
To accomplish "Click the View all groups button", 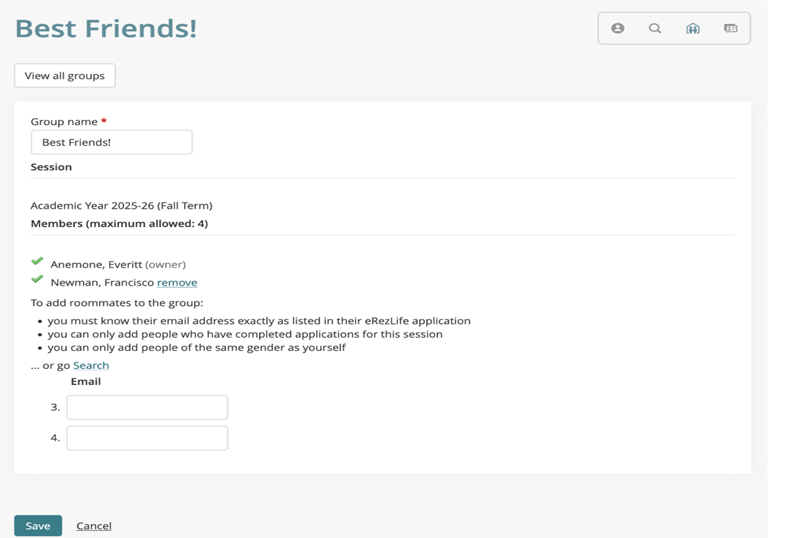I will click(x=65, y=76).
